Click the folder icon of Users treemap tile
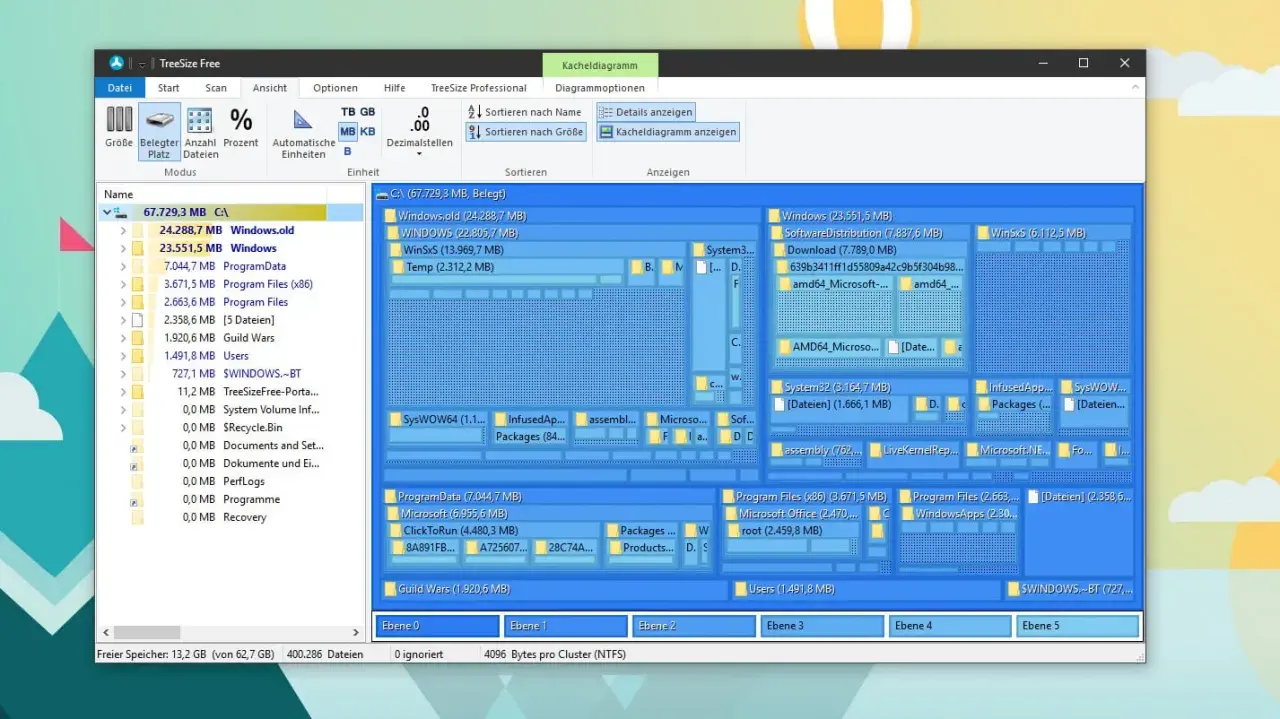 tap(742, 590)
